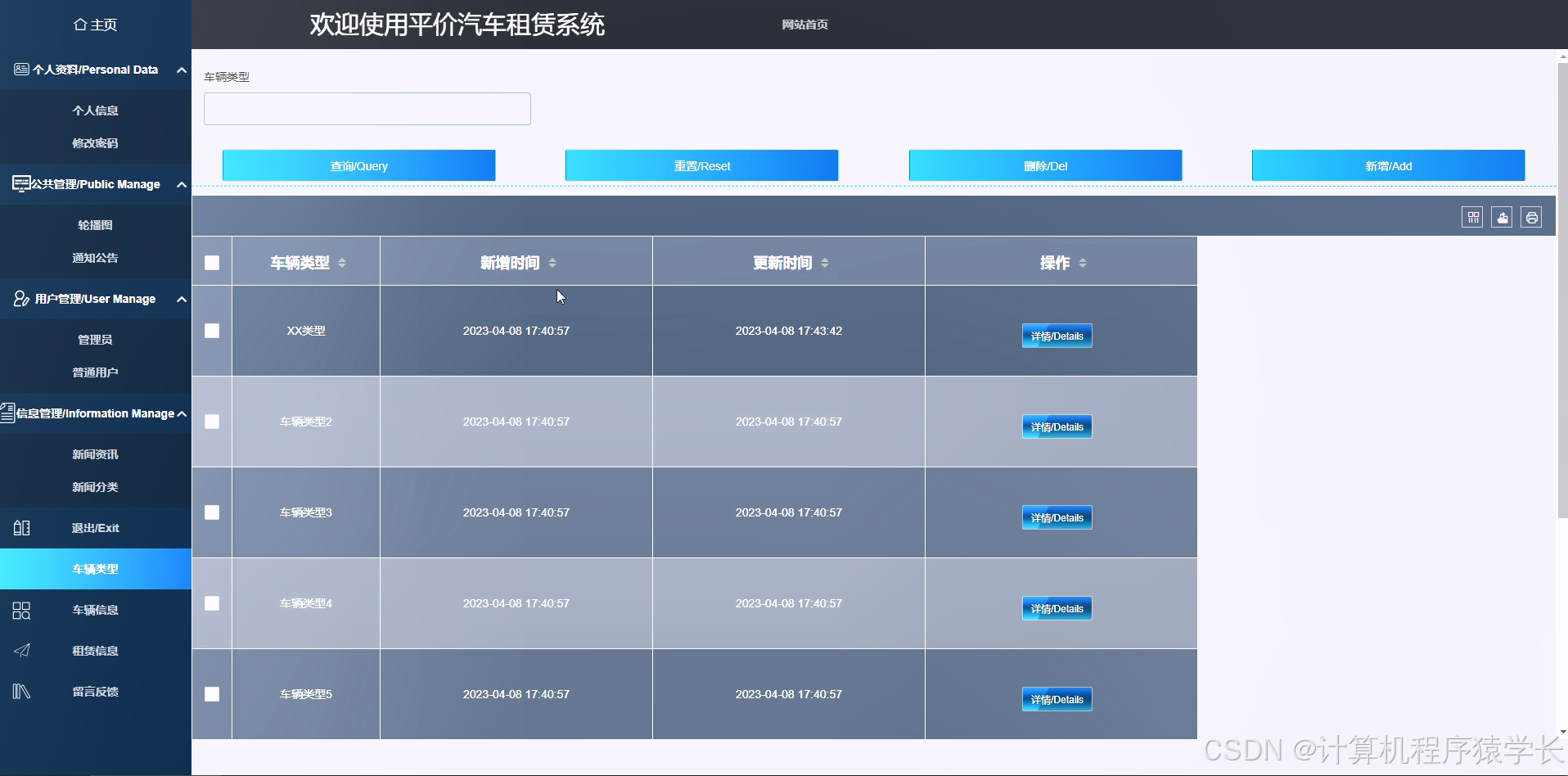Select the 用户管理/User Manage person icon
This screenshot has height=776, width=1568.
[21, 299]
